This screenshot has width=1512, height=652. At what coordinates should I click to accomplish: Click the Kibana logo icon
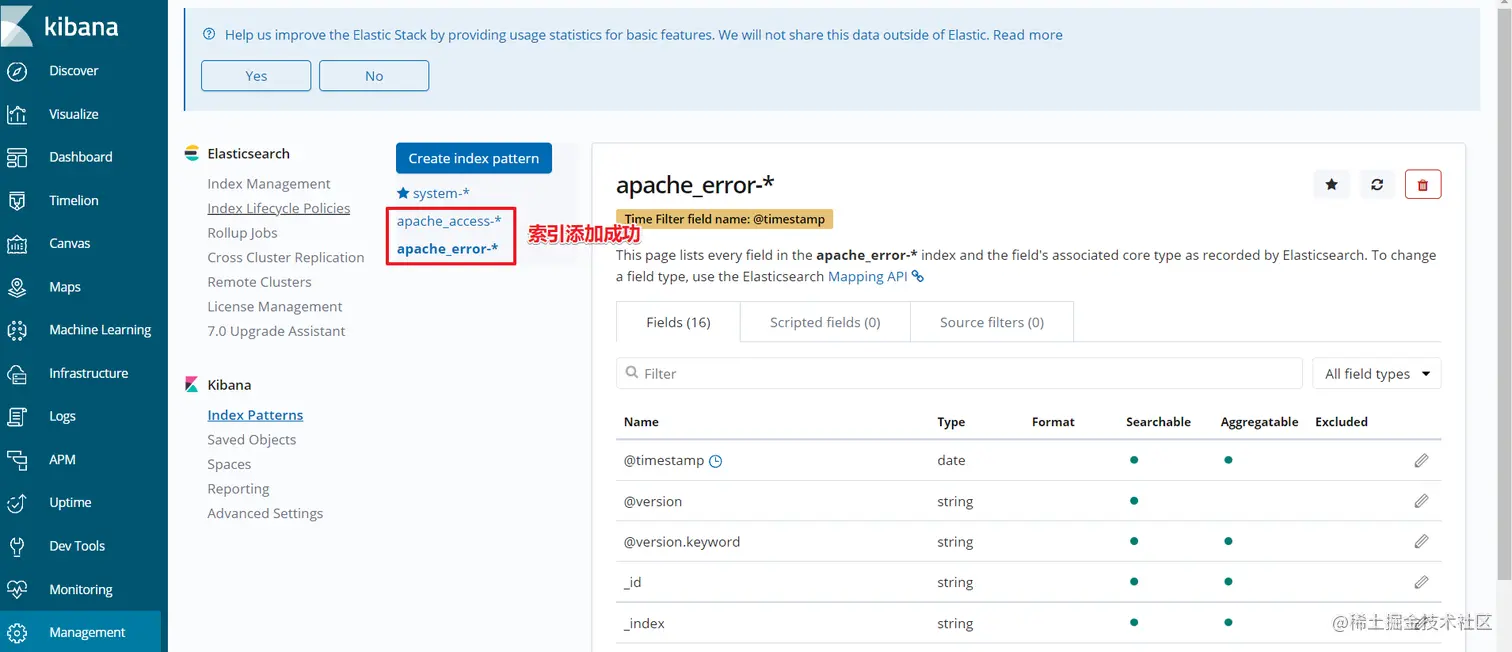18,26
